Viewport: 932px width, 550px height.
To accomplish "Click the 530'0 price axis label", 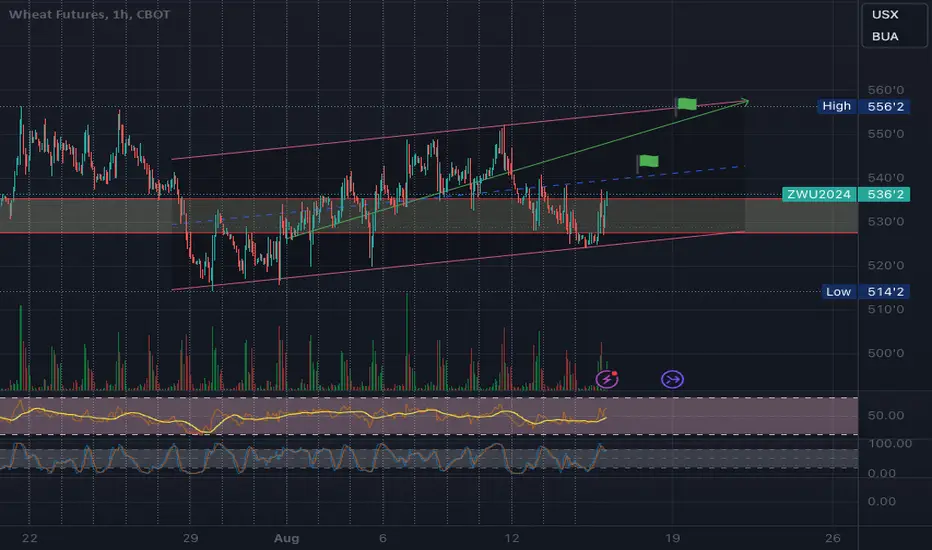I will tap(886, 222).
